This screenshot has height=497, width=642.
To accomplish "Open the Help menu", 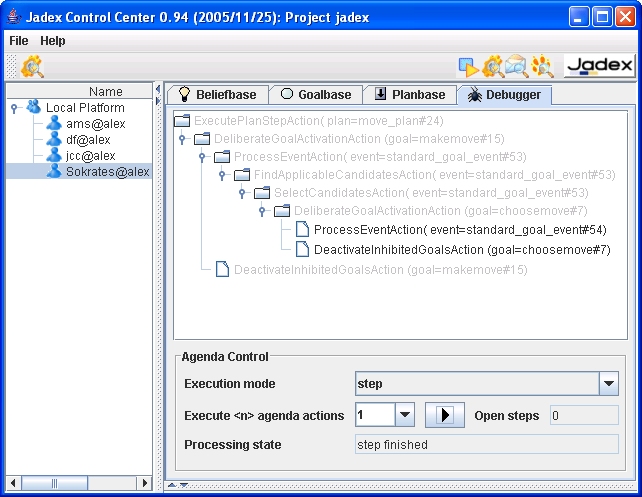I will click(x=52, y=41).
